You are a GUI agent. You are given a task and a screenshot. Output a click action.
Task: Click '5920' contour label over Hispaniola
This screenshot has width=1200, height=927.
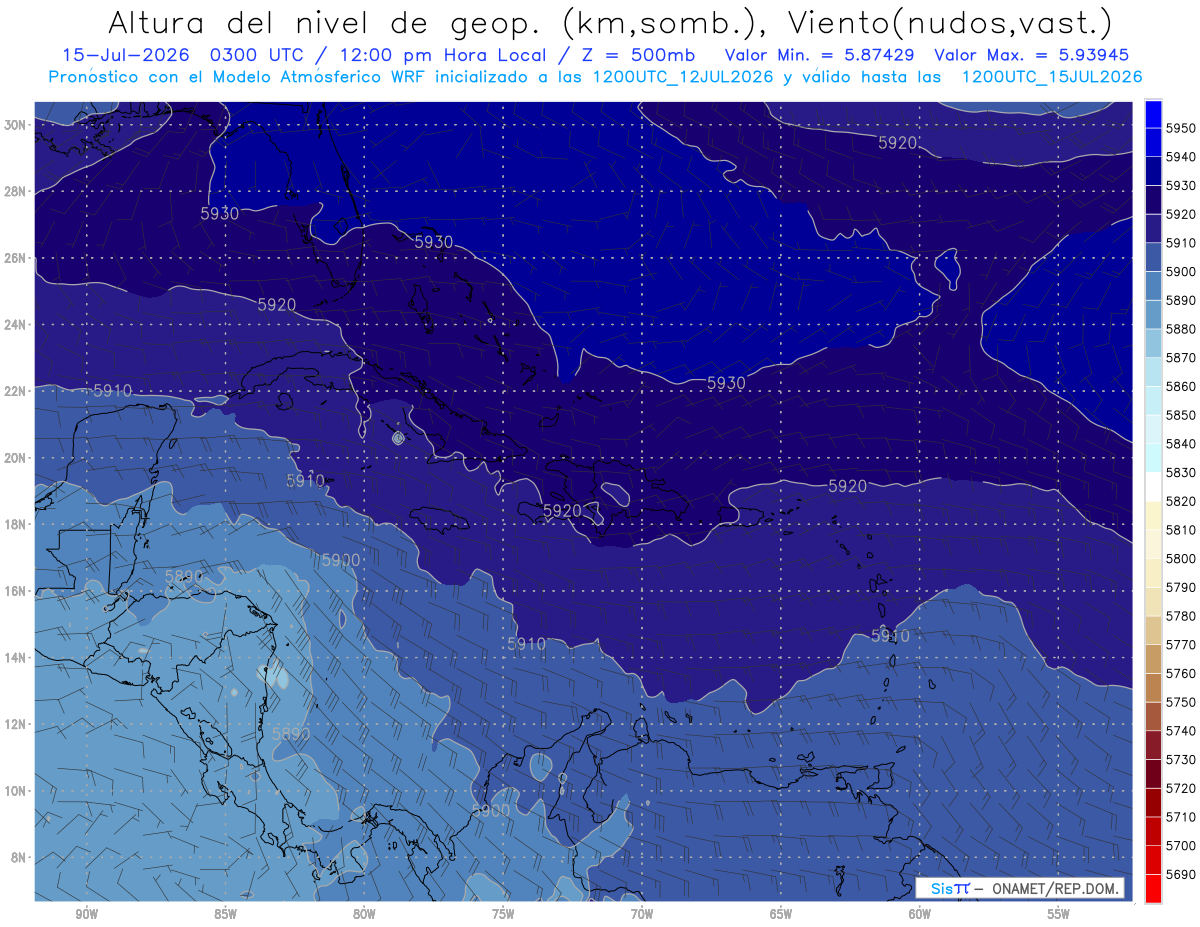tap(562, 511)
